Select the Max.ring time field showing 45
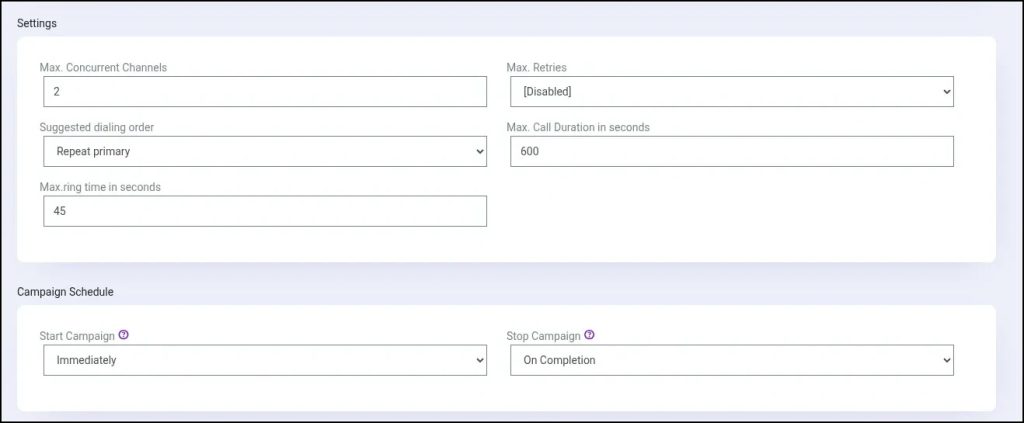This screenshot has height=423, width=1024. (265, 211)
